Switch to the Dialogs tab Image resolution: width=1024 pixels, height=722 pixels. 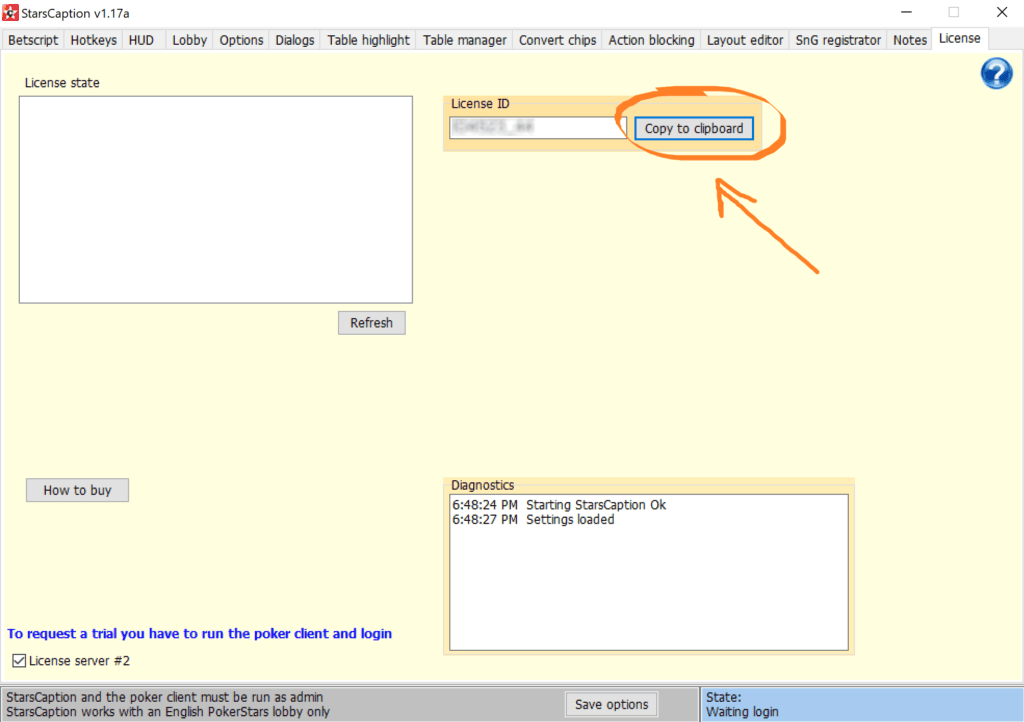click(295, 40)
